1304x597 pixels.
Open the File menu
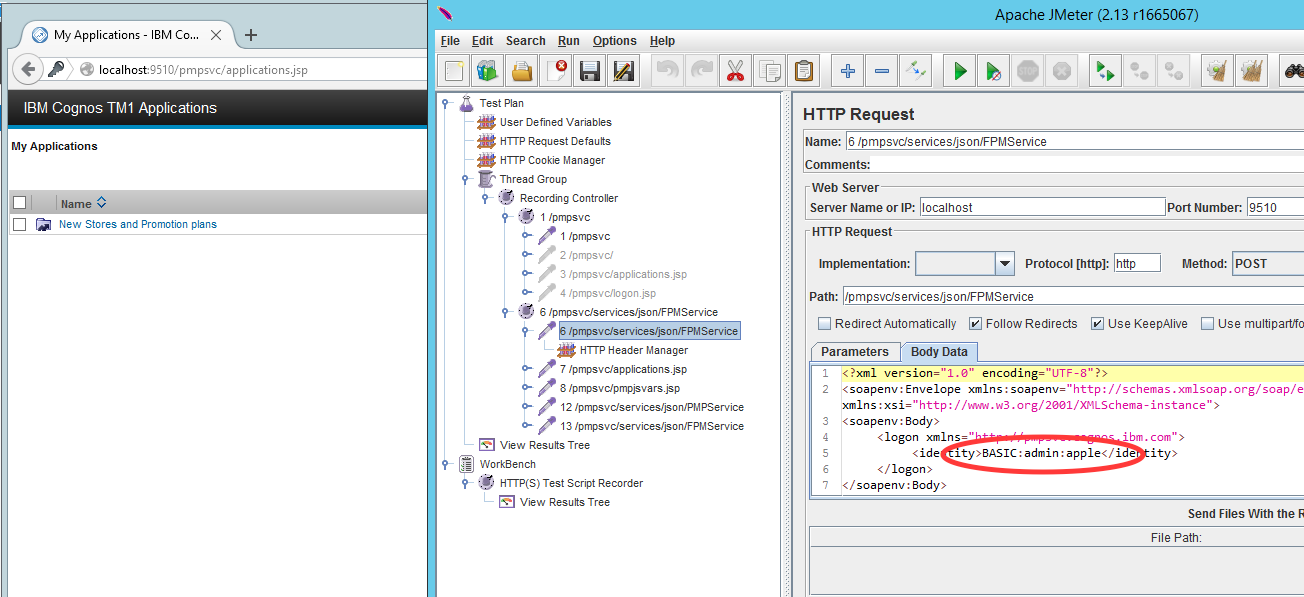click(x=450, y=41)
